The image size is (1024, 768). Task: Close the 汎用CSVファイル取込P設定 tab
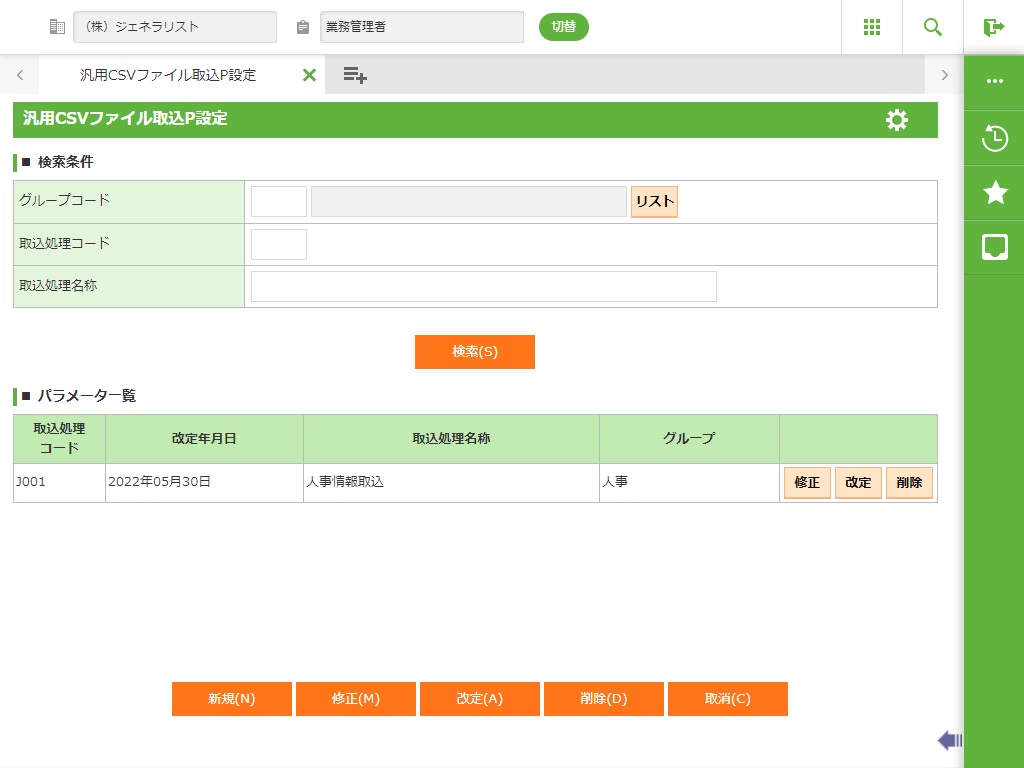(309, 75)
